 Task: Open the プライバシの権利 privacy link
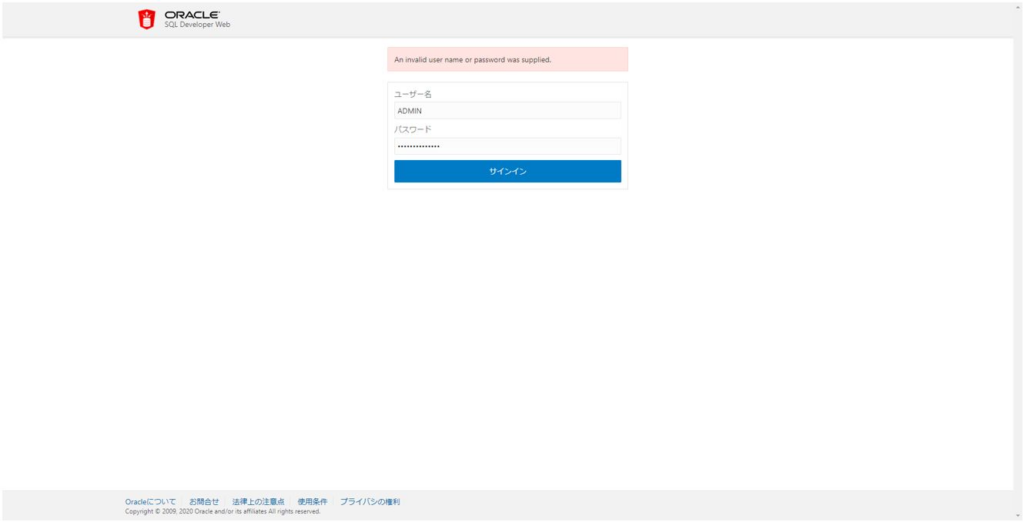[x=369, y=501]
